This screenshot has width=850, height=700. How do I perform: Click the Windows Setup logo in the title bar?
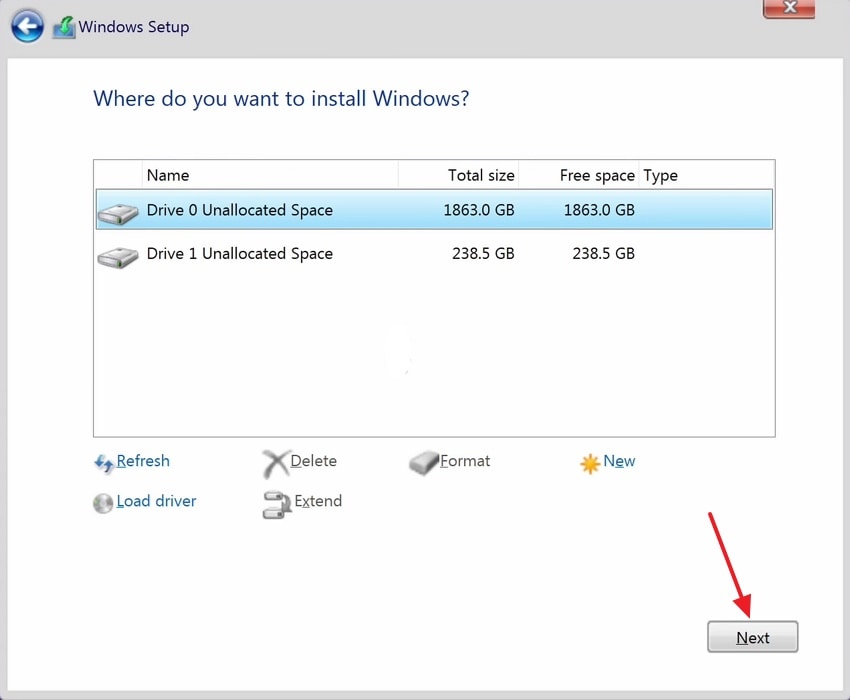[x=65, y=26]
